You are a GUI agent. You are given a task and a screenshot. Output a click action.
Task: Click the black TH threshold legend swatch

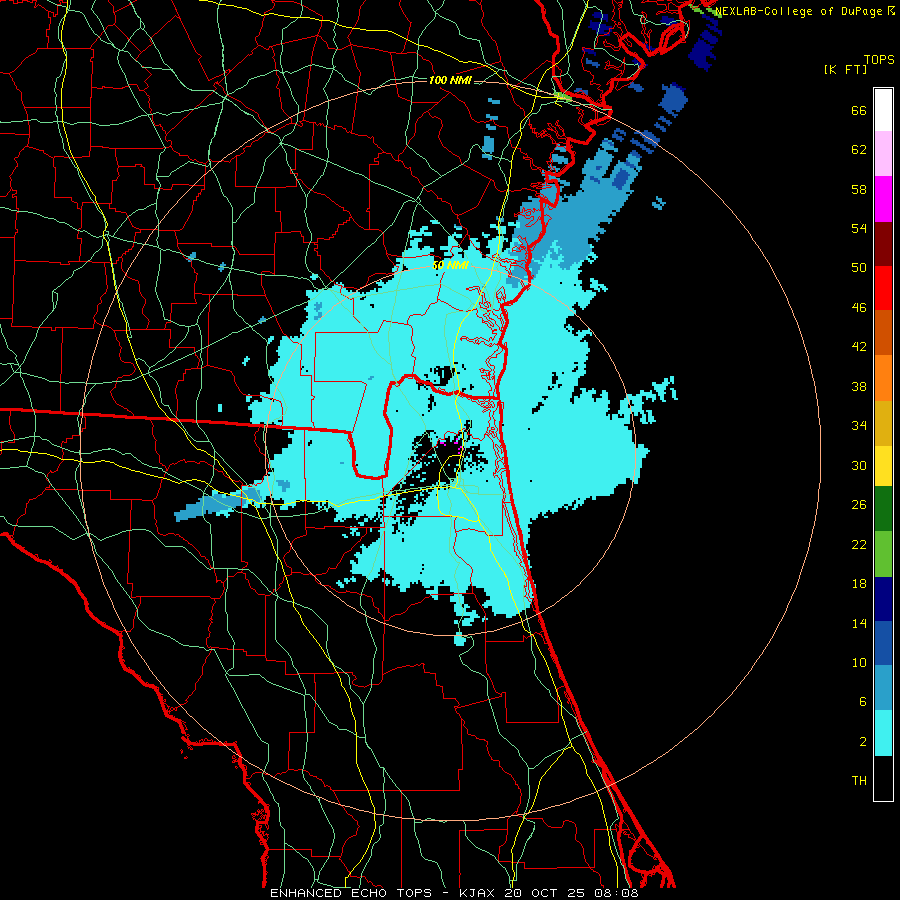[x=883, y=778]
